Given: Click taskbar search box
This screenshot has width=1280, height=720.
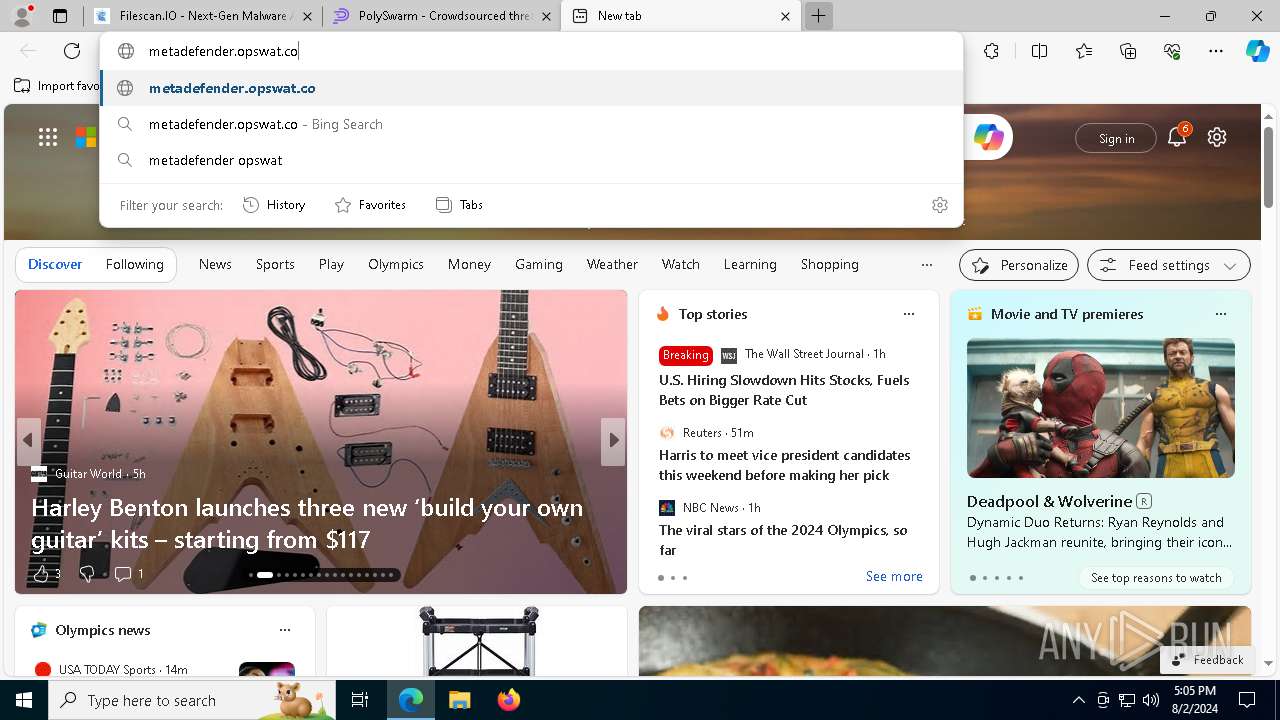Looking at the screenshot, I should click(x=192, y=700).
